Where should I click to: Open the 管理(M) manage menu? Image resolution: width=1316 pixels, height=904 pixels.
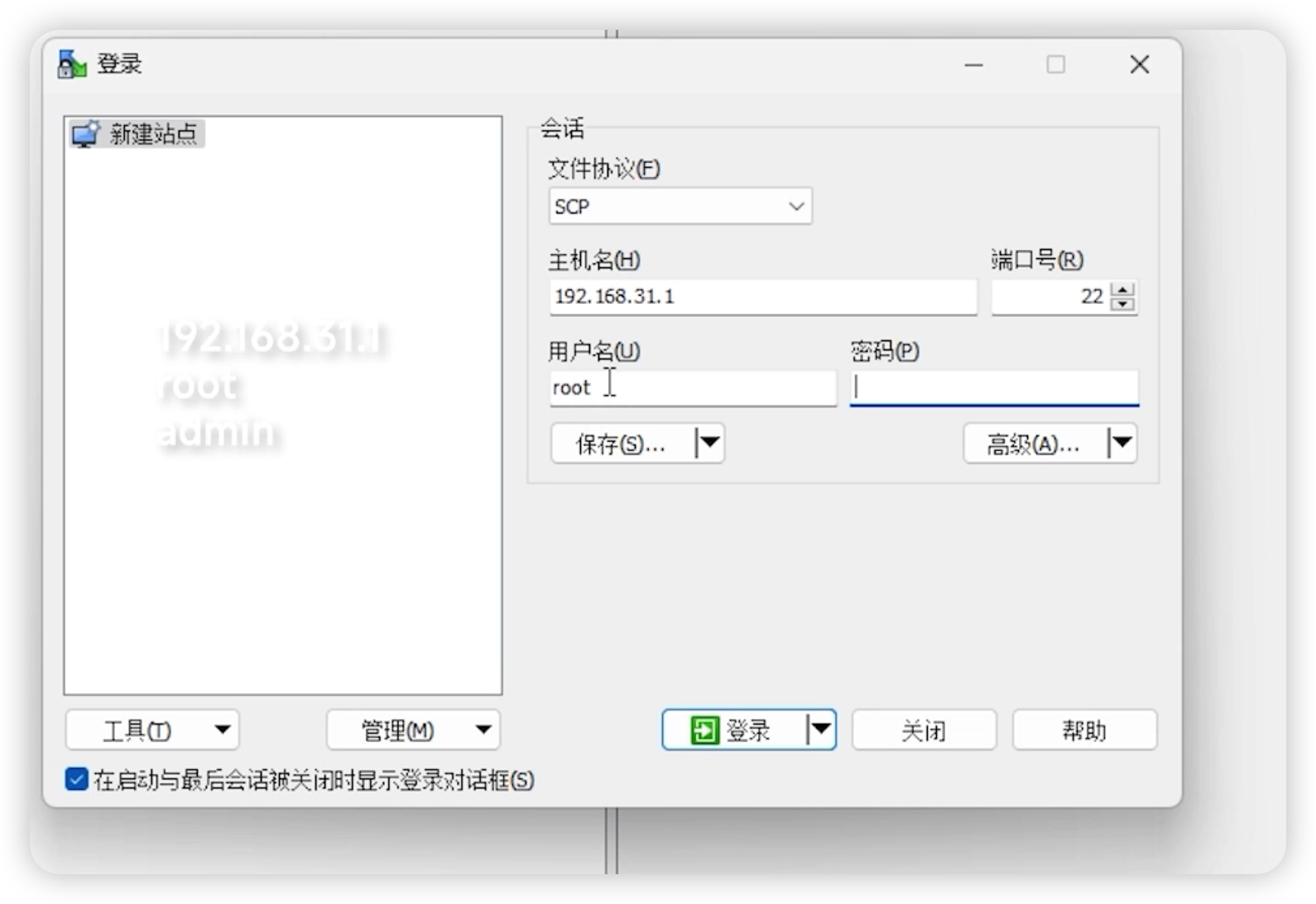(x=414, y=730)
